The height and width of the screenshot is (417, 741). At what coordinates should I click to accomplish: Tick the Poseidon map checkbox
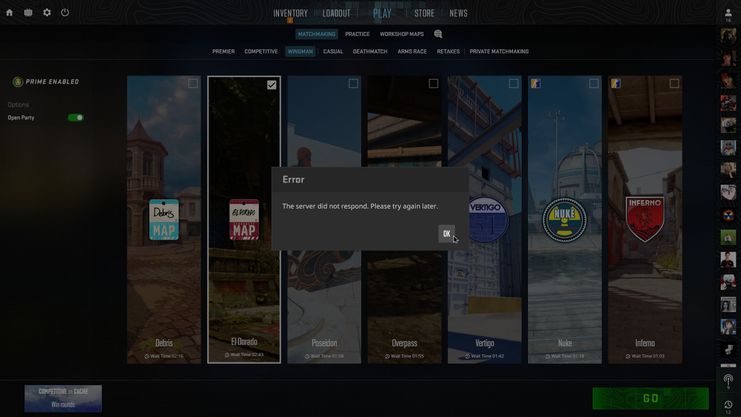point(353,84)
